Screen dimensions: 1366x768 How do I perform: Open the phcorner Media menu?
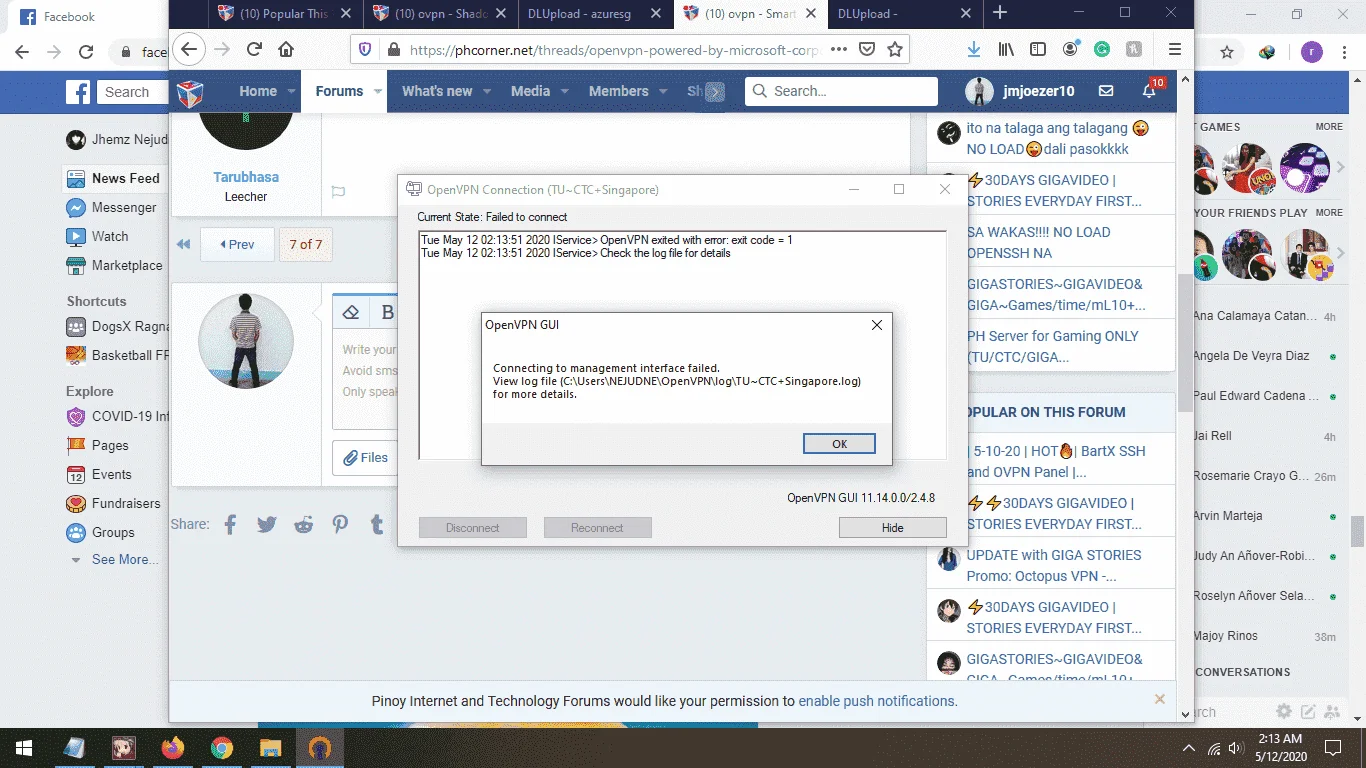(530, 91)
